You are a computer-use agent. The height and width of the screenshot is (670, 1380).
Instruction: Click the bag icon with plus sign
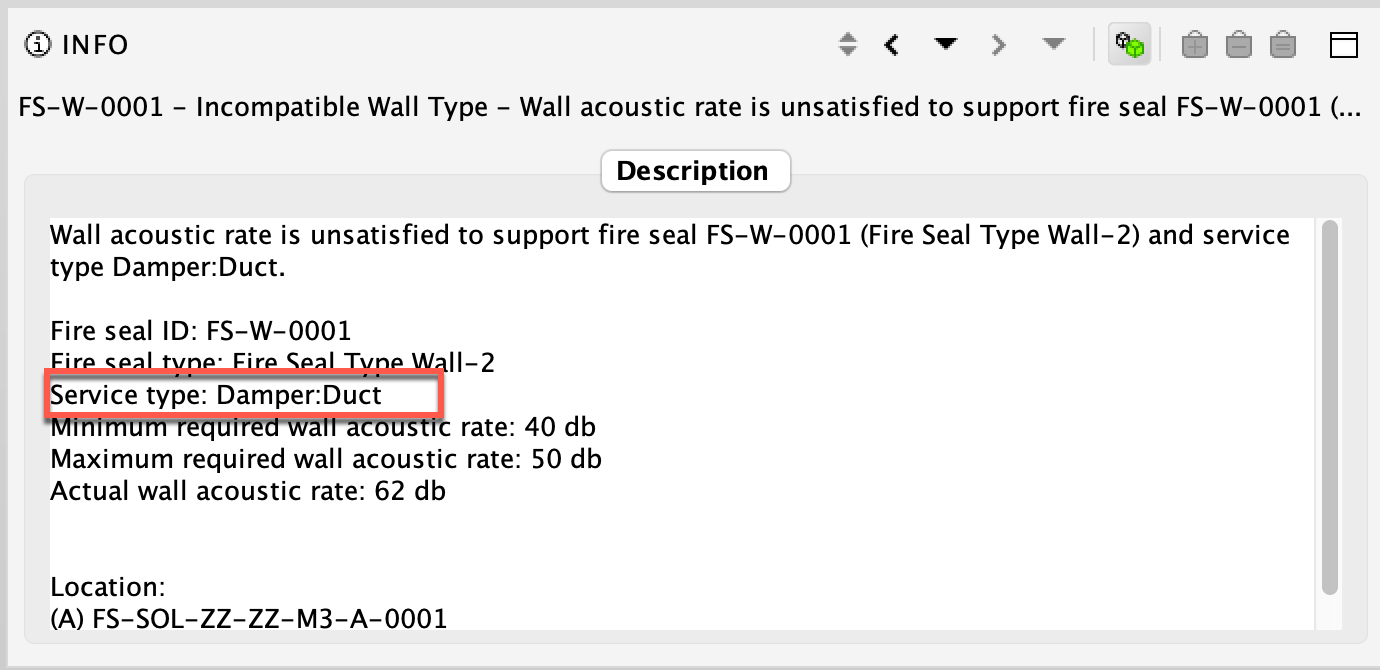click(1195, 44)
